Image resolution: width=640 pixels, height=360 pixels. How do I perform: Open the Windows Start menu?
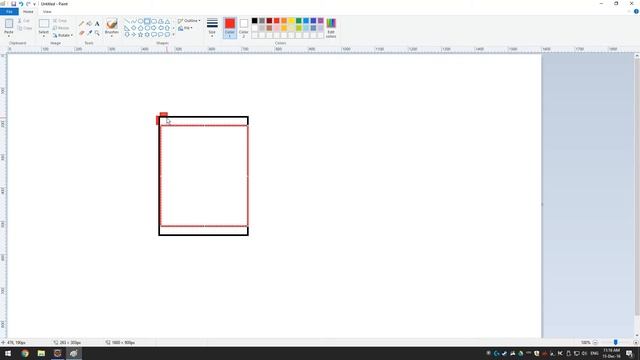8,353
